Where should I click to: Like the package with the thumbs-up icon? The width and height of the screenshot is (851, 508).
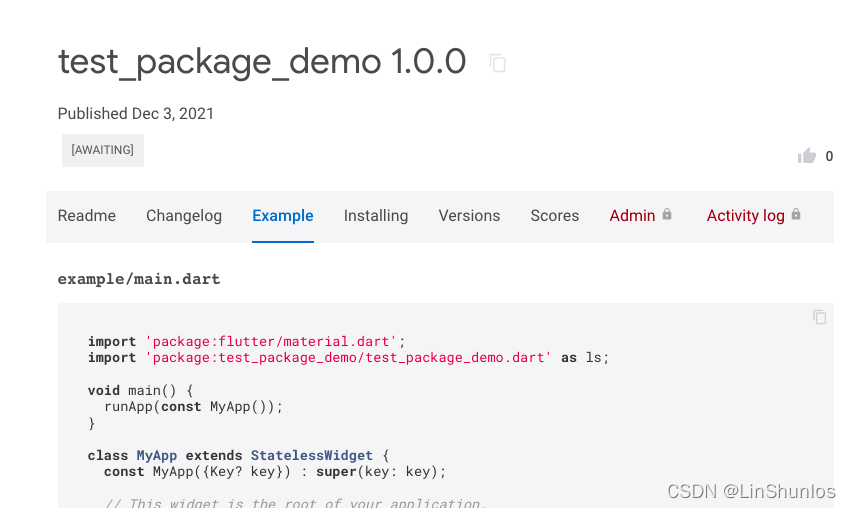point(806,156)
